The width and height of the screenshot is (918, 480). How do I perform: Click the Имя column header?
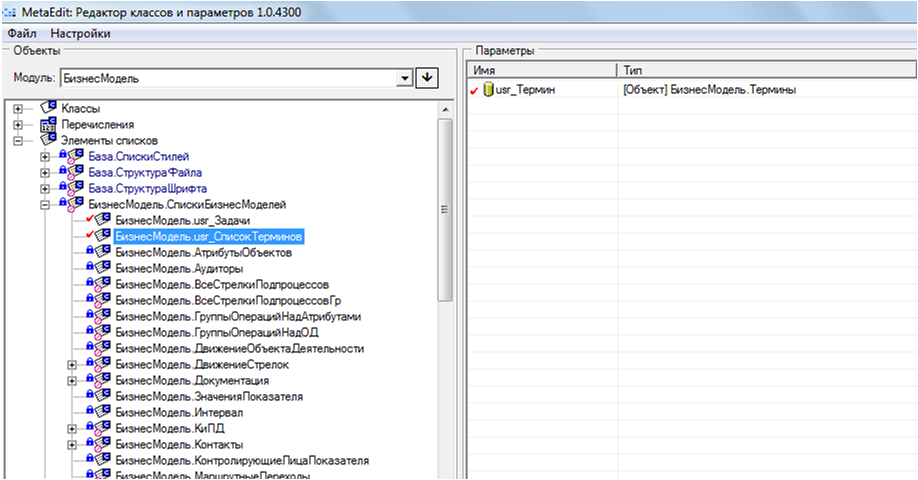point(541,69)
